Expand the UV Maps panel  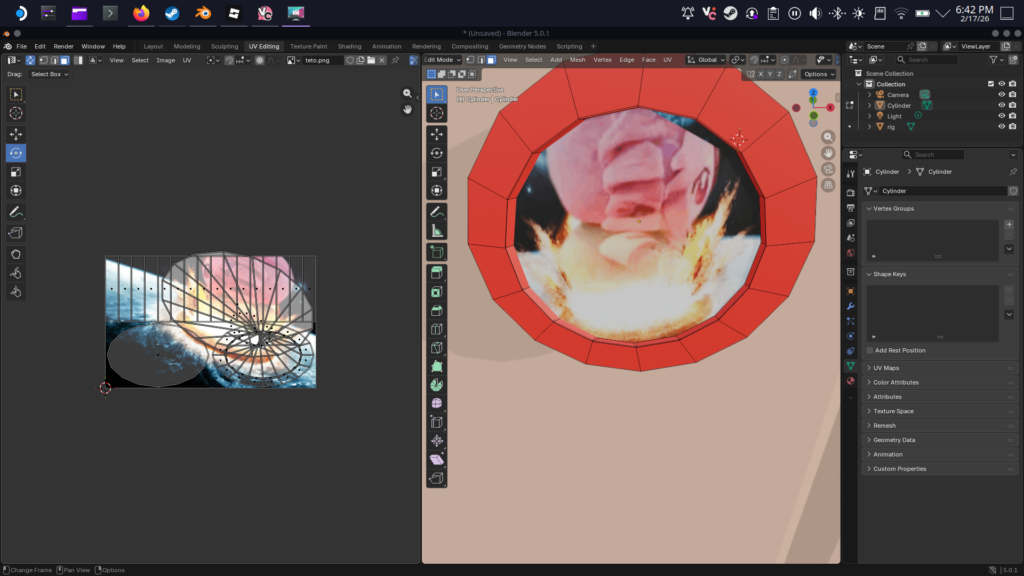tap(886, 368)
